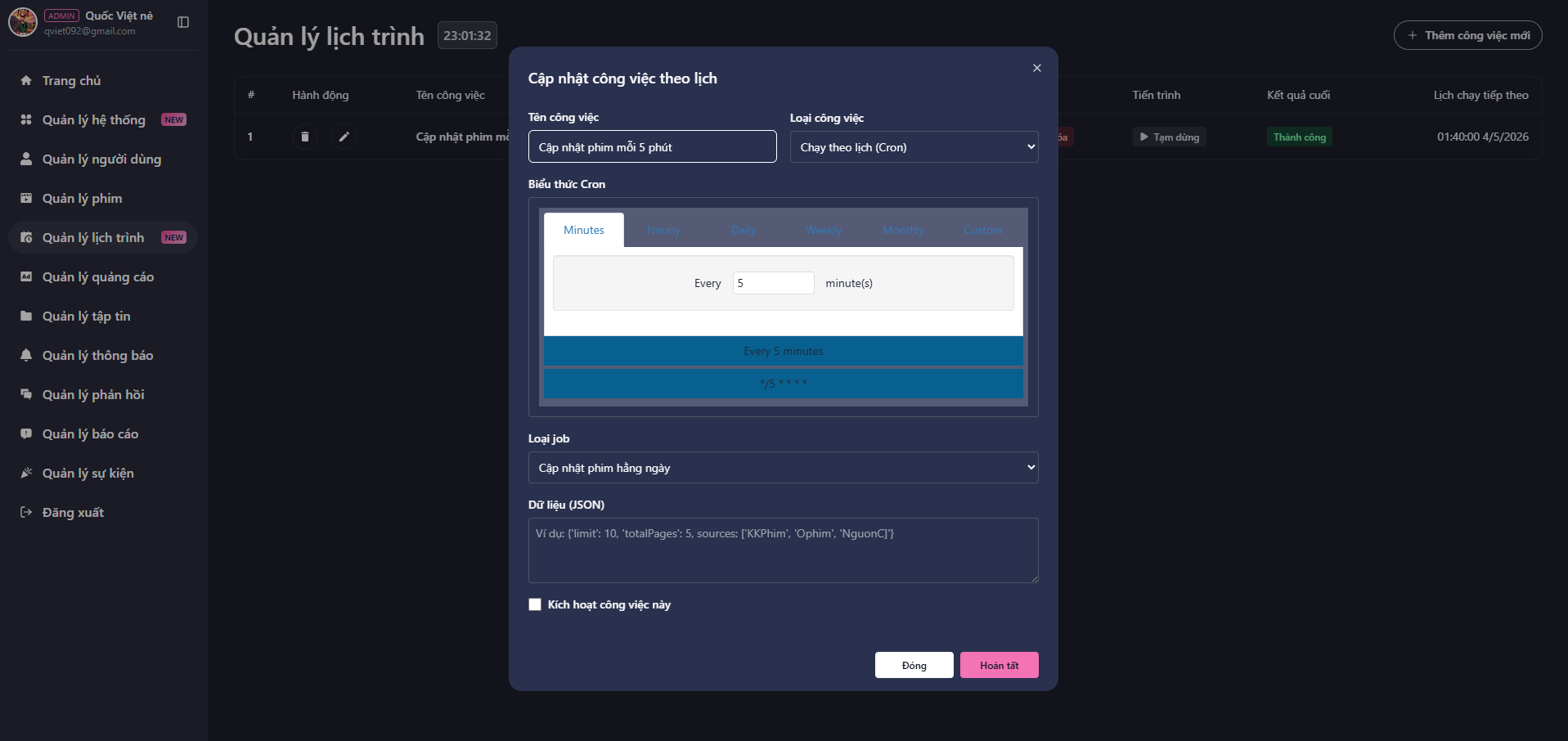Open Loại công việc dropdown

pyautogui.click(x=914, y=147)
